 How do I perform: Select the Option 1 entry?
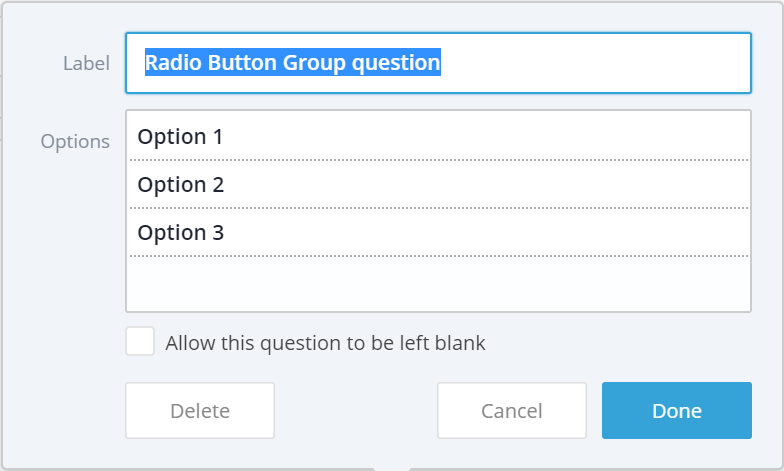438,136
